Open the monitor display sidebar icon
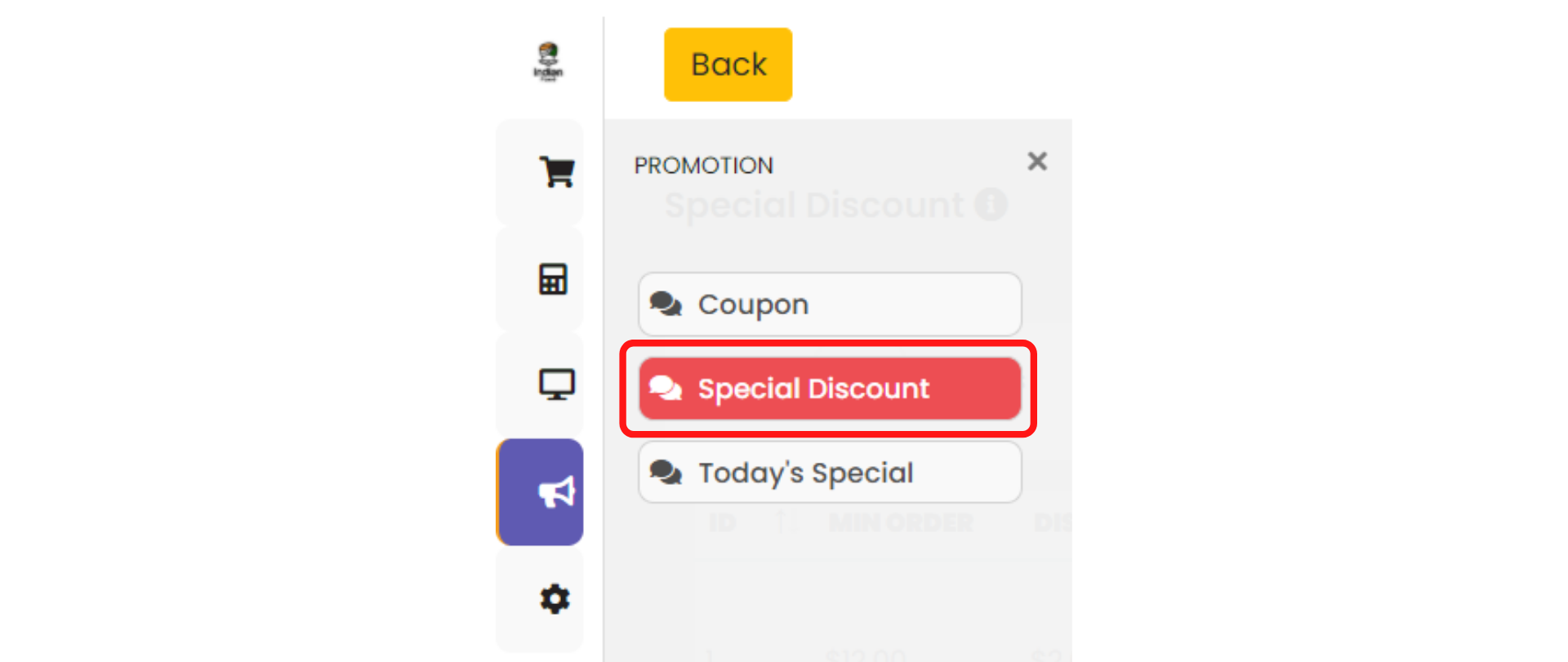This screenshot has width=1568, height=662. point(556,384)
